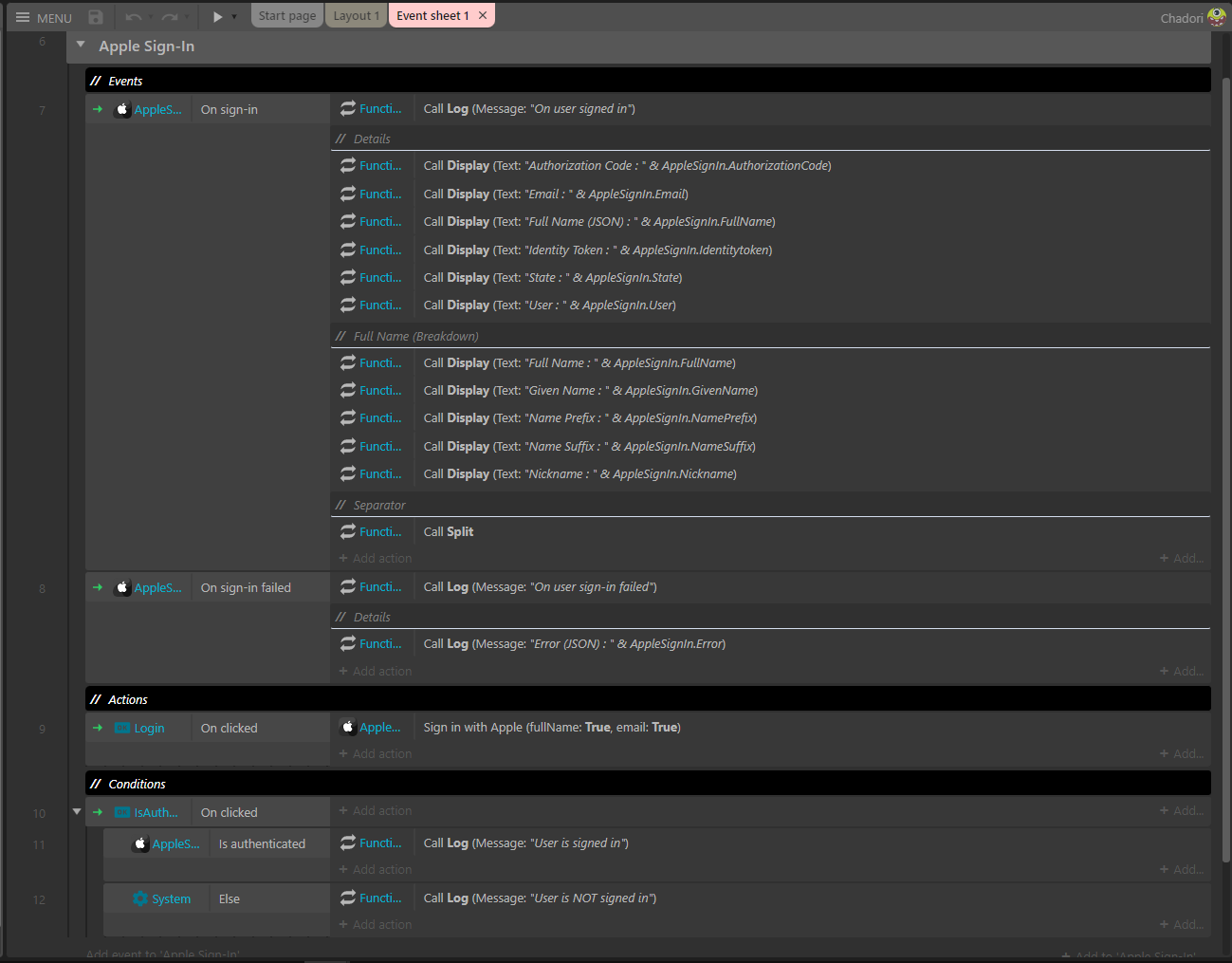Viewport: 1232px width, 963px height.
Task: Collapse the IsAuth event block in Conditions
Action: coord(77,811)
